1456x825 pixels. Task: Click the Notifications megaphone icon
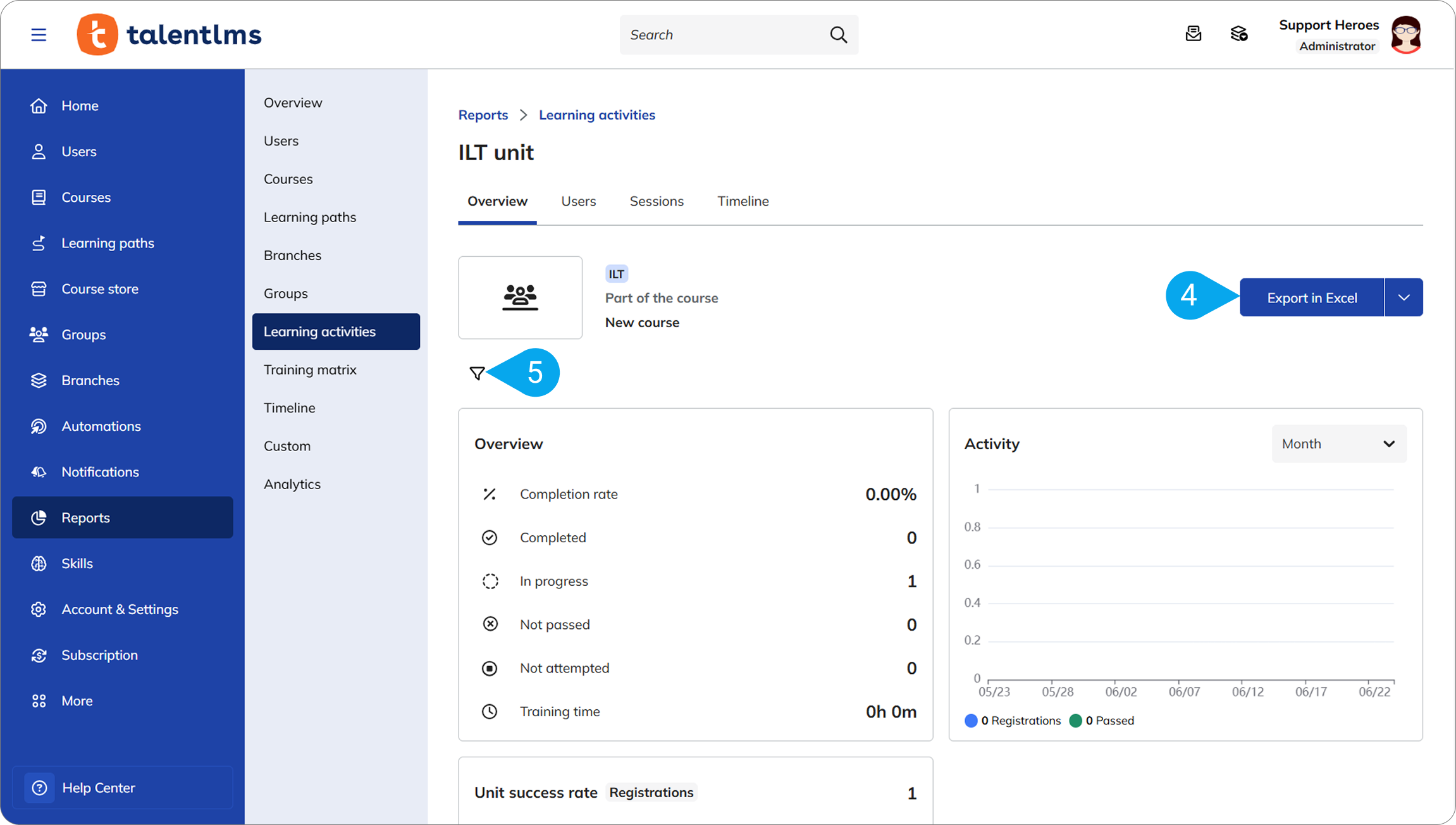click(39, 472)
